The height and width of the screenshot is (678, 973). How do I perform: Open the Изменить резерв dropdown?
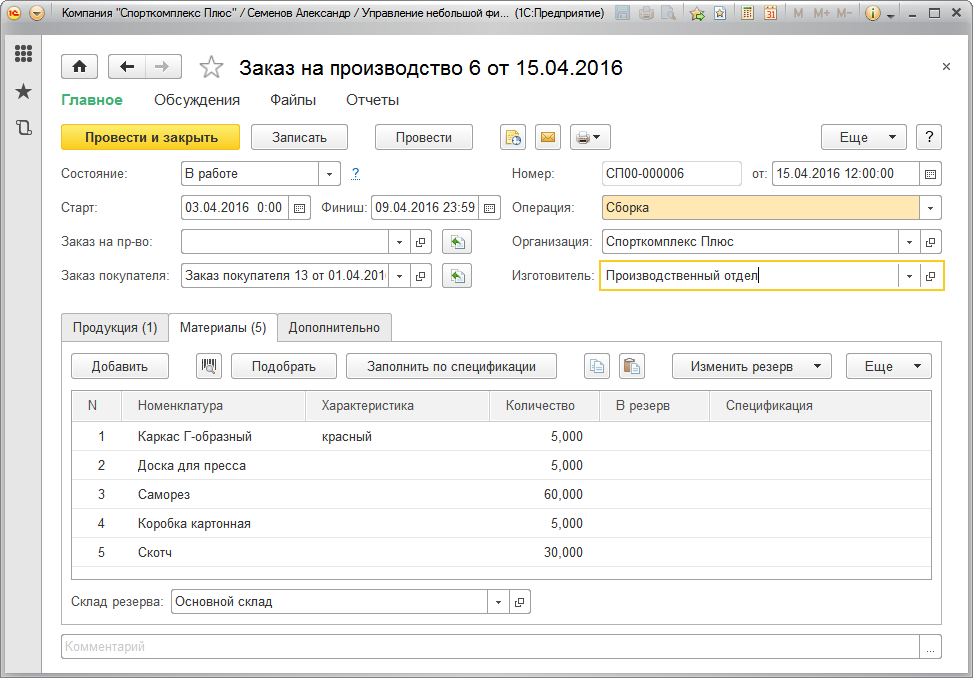751,366
